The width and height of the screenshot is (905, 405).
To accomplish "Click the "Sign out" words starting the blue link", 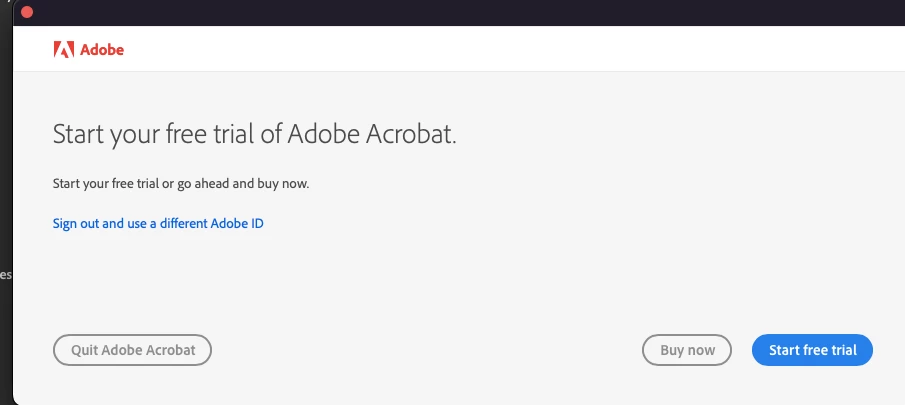I will pos(76,223).
